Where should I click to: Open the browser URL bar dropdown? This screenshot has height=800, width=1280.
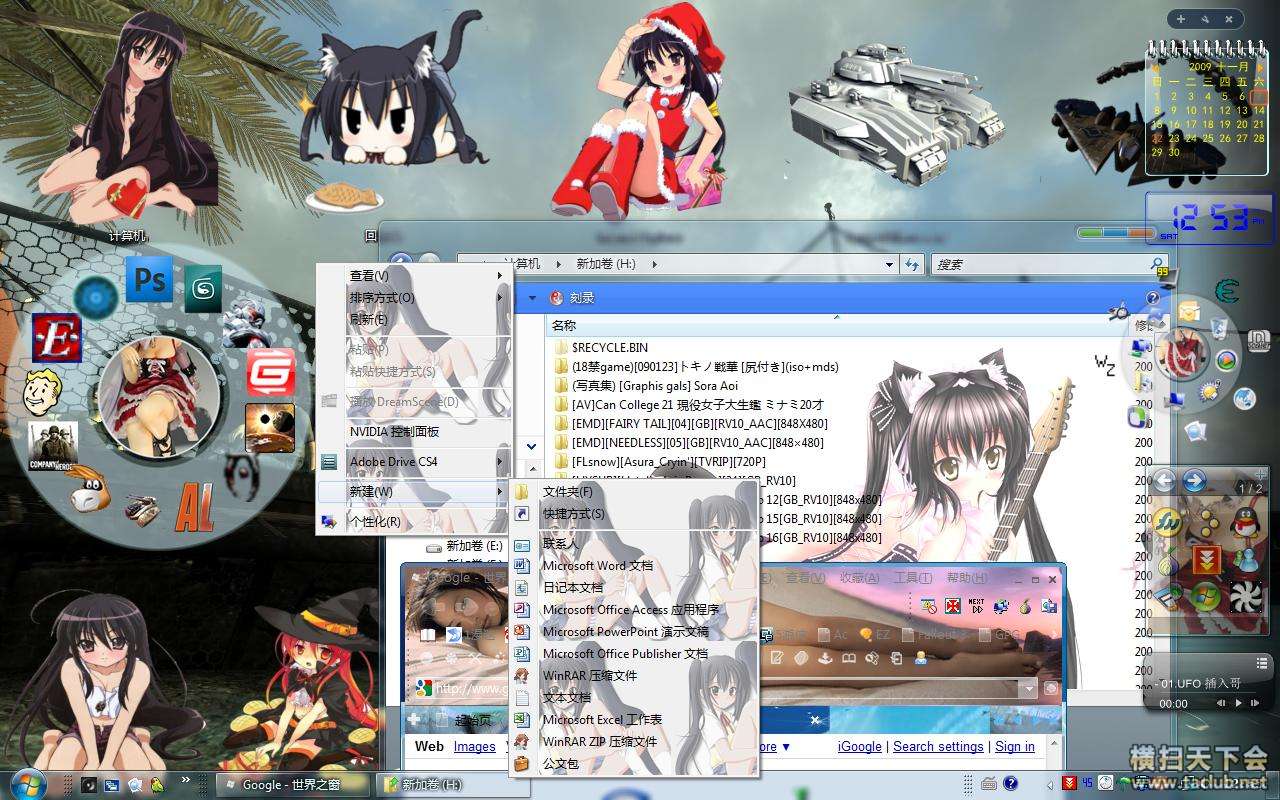click(x=1028, y=688)
